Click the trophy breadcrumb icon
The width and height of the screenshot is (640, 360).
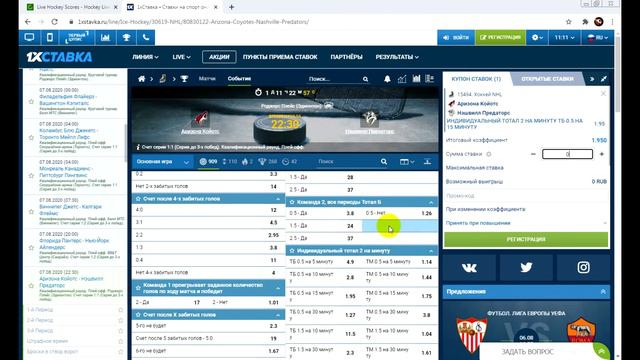point(184,79)
